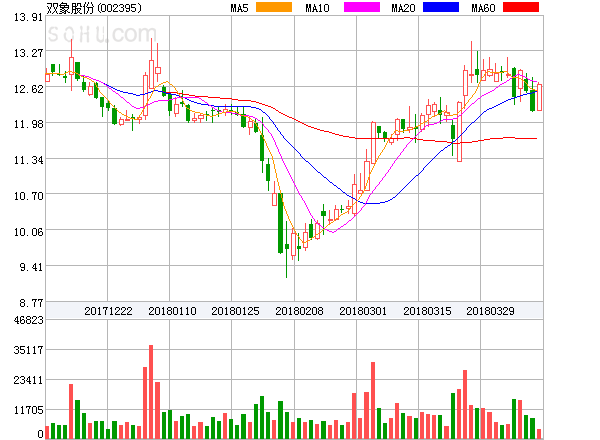Click the tall red volume bar in early March
The image size is (600, 440).
[x=373, y=400]
